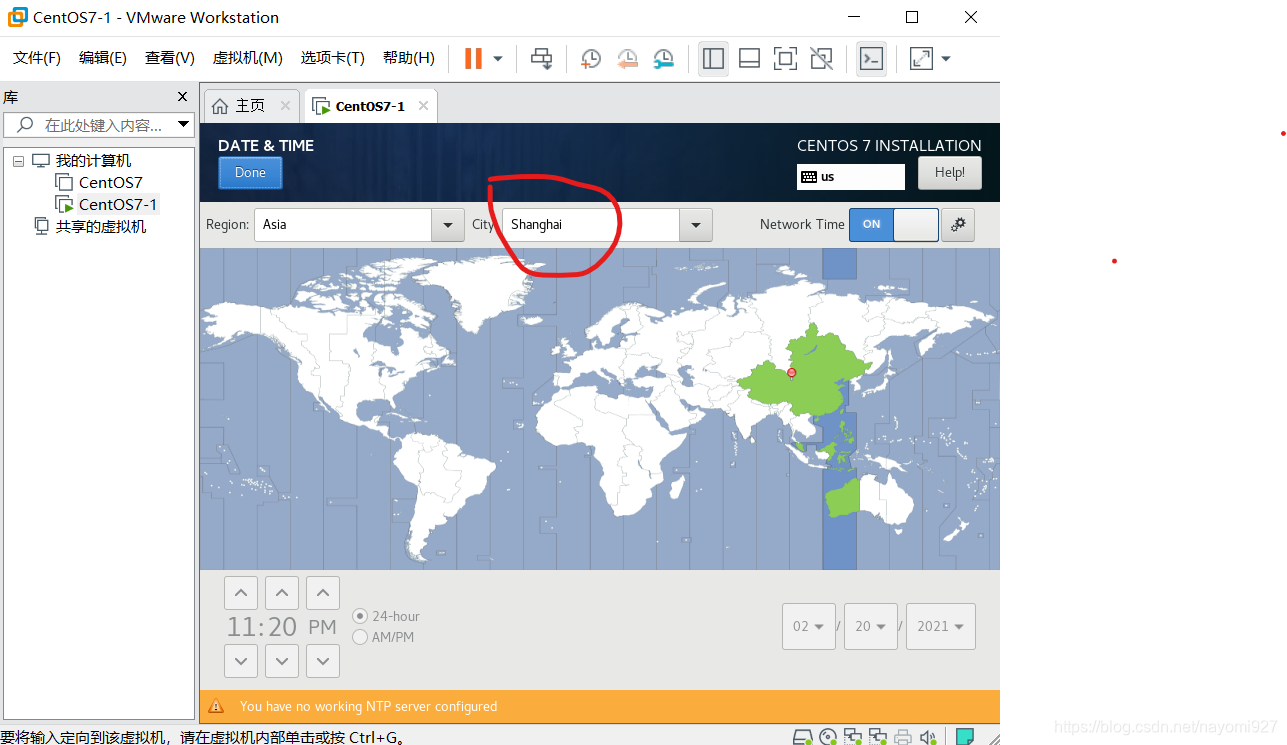
Task: Click the printer status icon
Action: pos(903,737)
